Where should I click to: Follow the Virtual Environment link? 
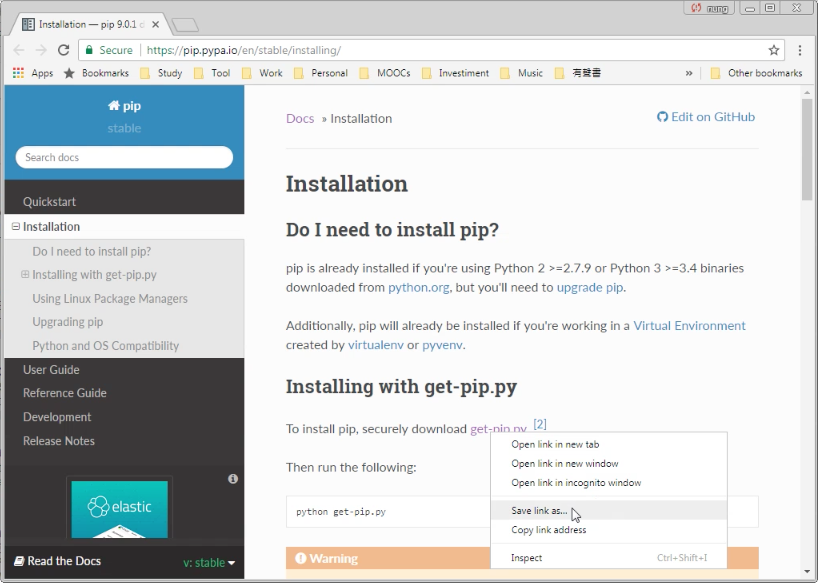(x=689, y=326)
